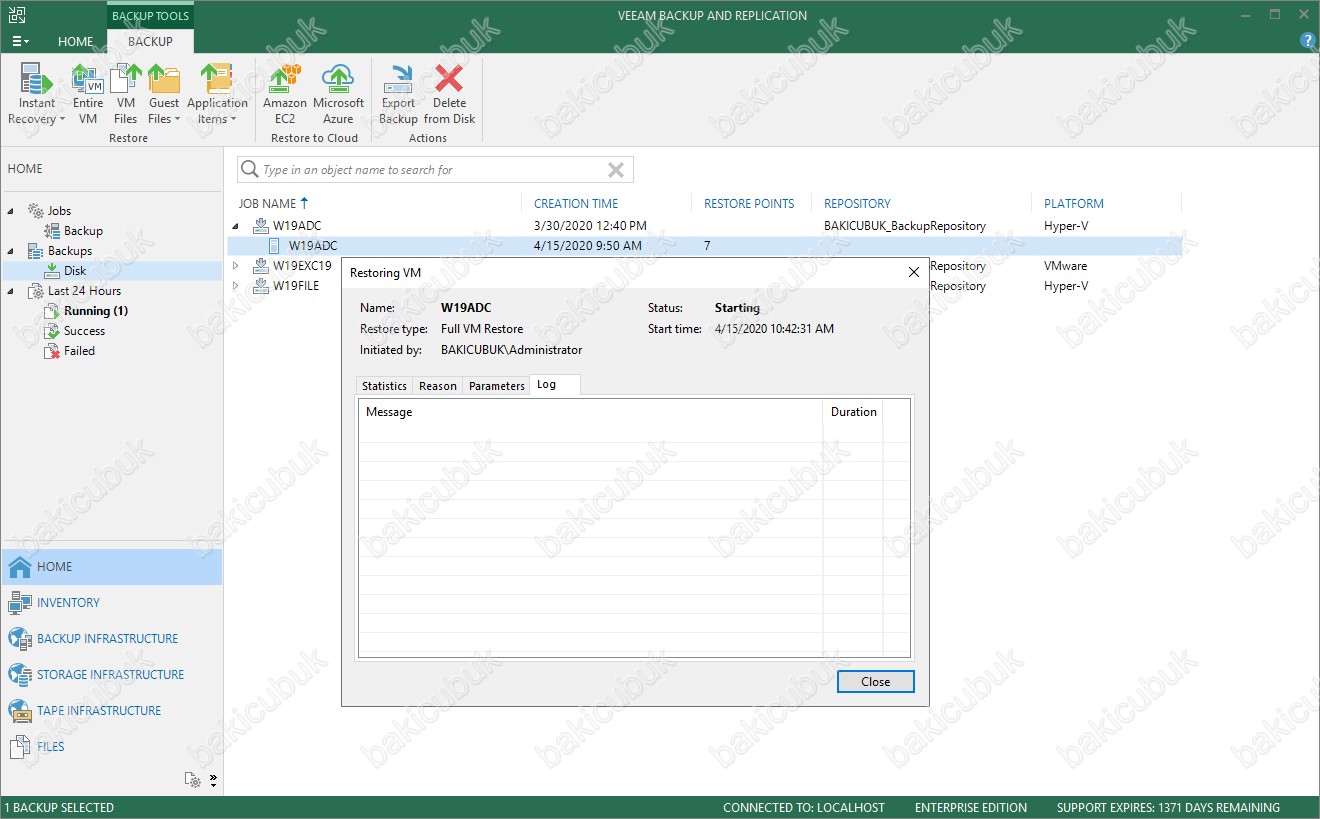Screen dimensions: 1320x819
Task: Open the INVENTORY view
Action: coord(112,603)
